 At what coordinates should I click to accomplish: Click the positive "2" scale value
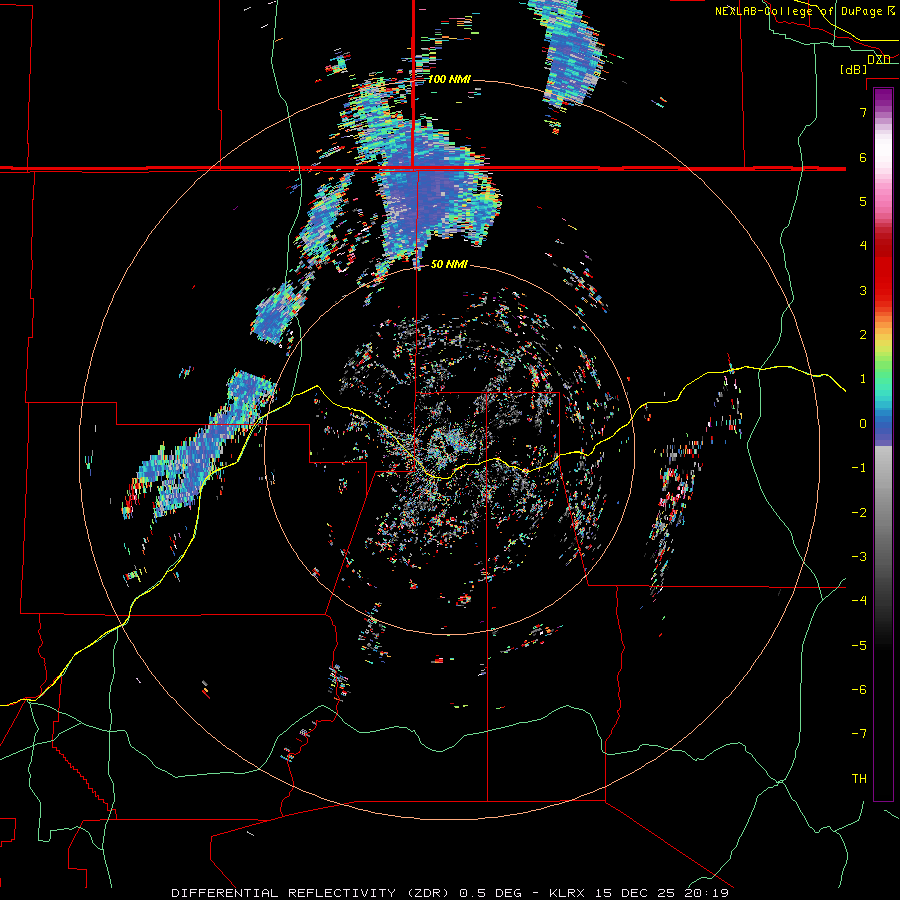[863, 335]
